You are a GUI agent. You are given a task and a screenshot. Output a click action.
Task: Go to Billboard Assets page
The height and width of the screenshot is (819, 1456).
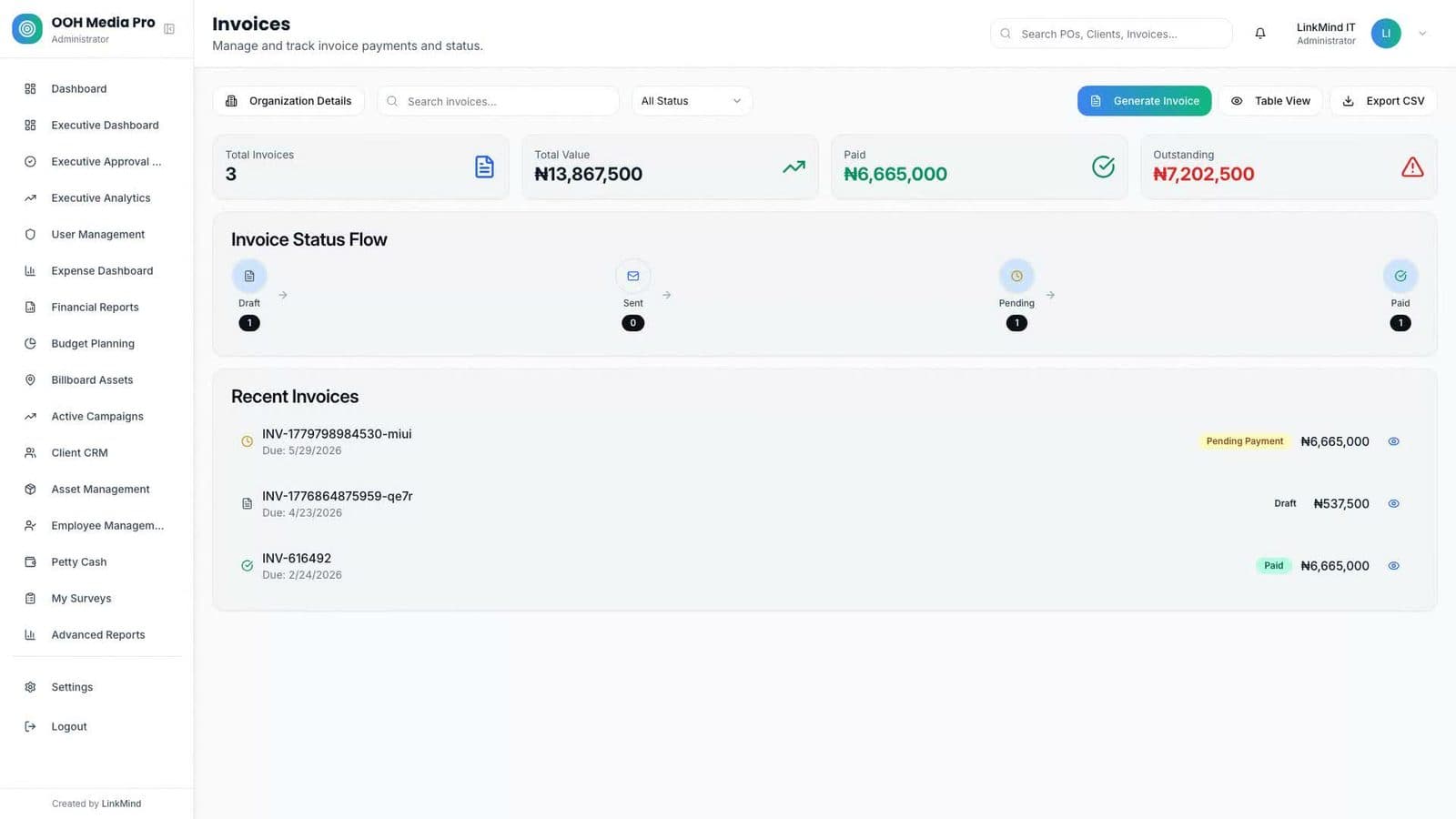click(x=96, y=379)
